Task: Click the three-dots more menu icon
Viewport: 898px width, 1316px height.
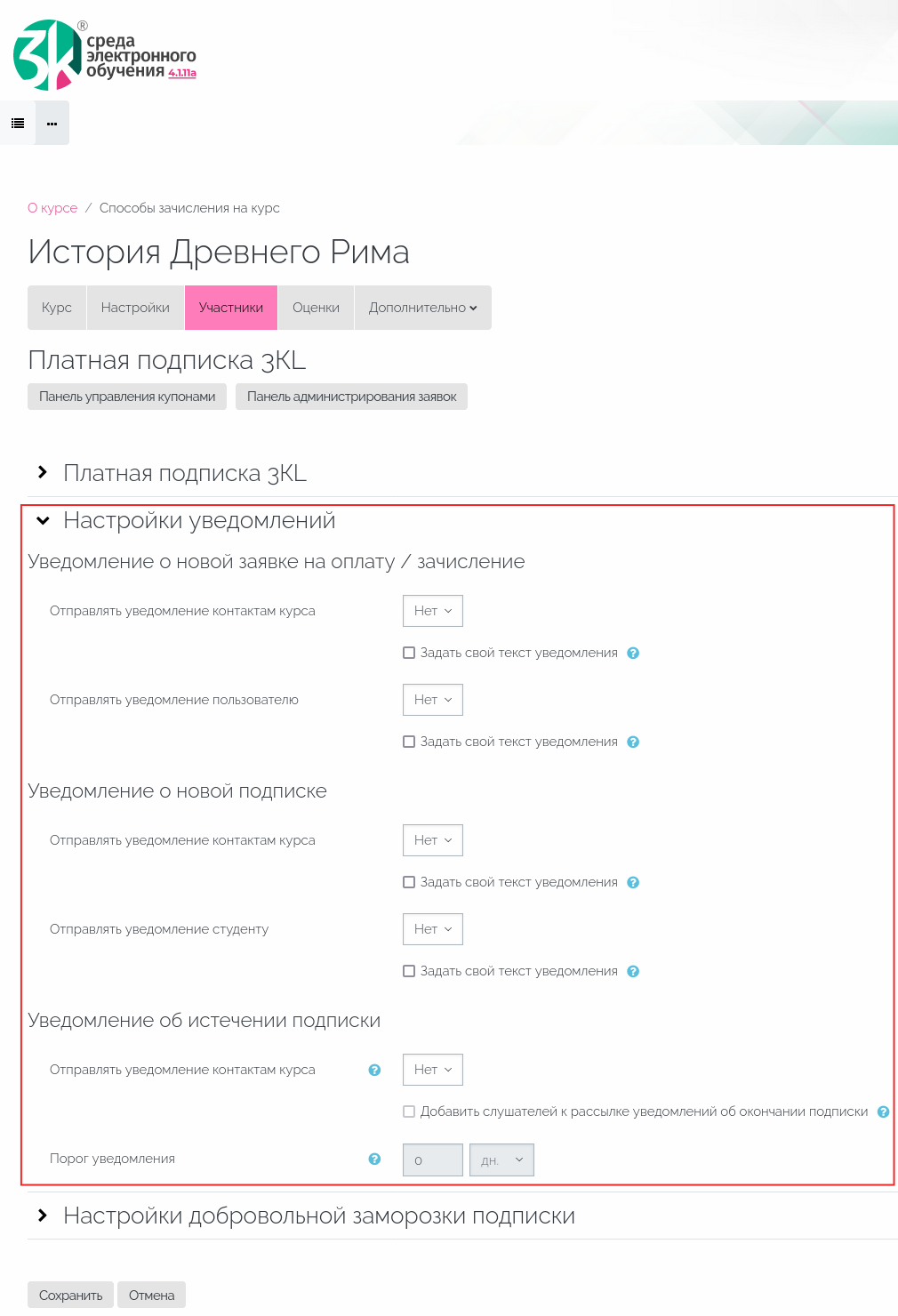Action: tap(52, 124)
